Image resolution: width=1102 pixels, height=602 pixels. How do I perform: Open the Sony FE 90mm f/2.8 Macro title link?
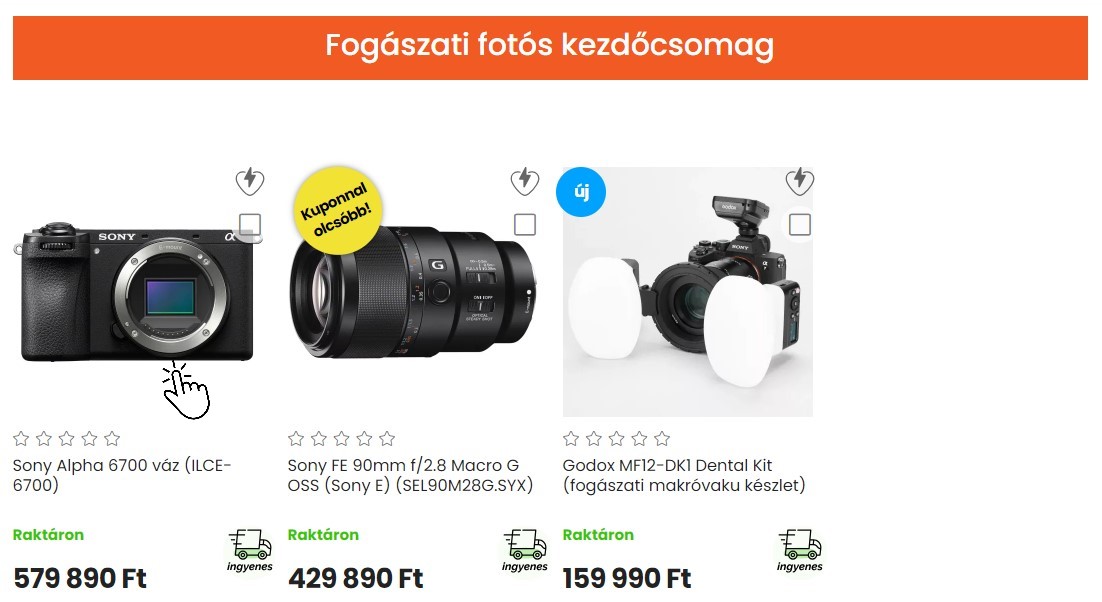(x=410, y=476)
